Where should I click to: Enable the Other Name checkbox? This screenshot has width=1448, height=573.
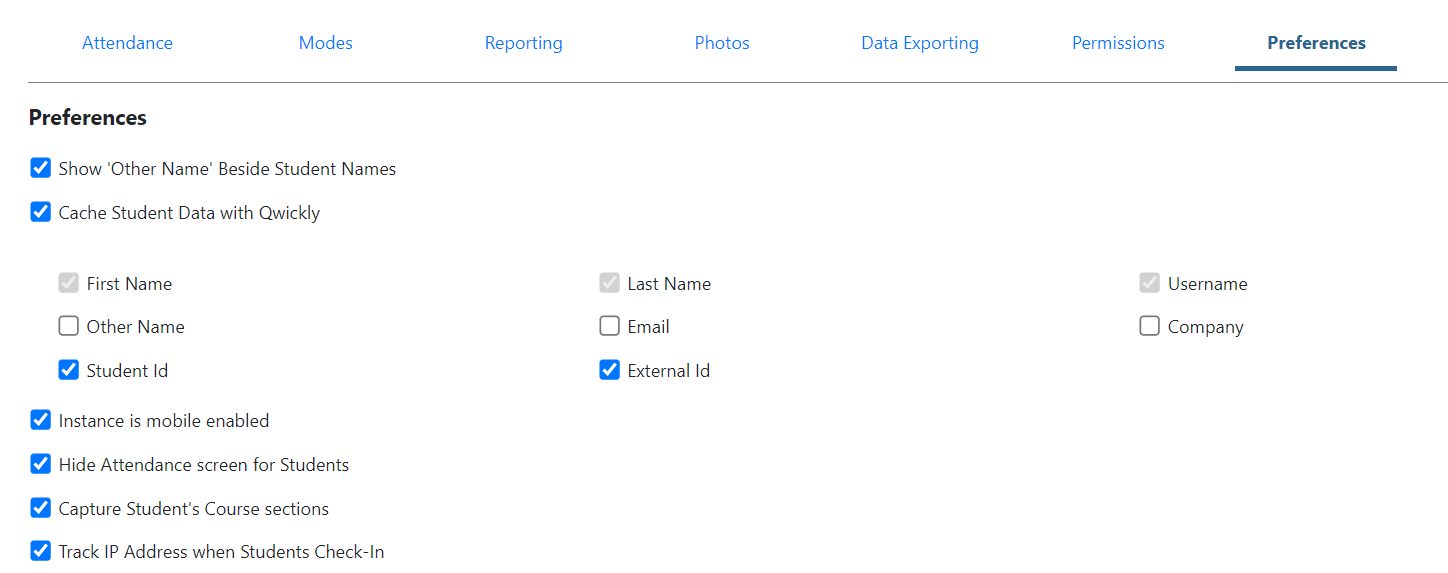click(69, 326)
